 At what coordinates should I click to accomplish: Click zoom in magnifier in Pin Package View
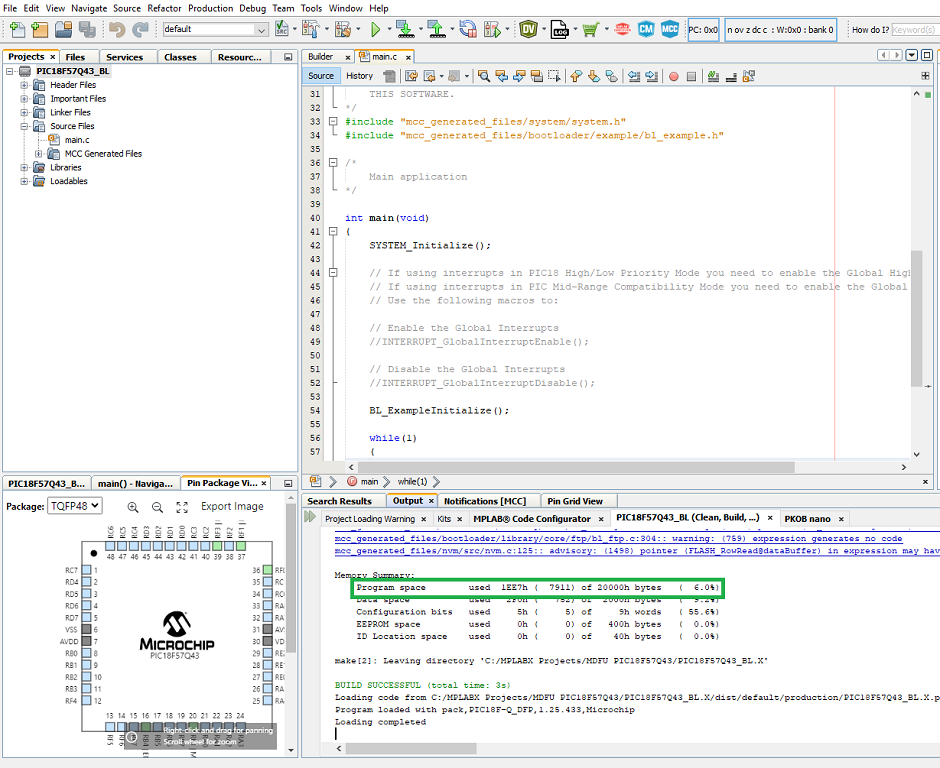(133, 507)
